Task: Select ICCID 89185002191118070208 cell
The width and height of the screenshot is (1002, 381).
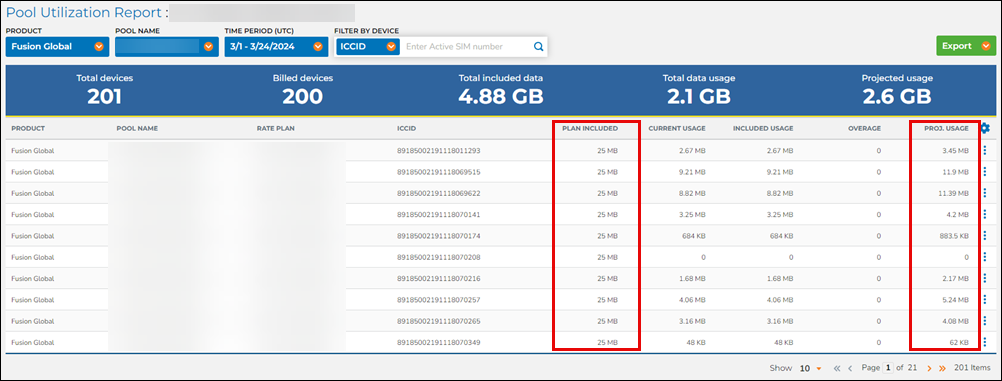Action: point(438,257)
